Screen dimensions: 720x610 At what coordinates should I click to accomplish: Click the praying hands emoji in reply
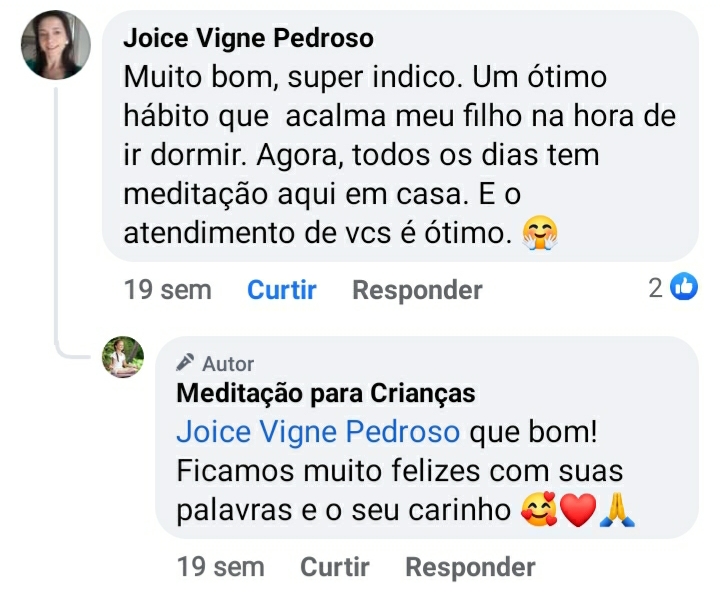tap(617, 510)
